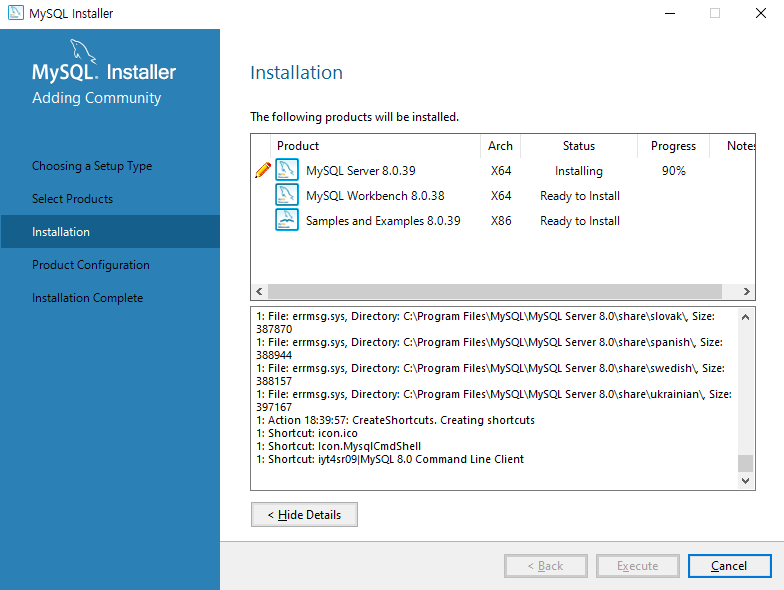Open the Product Configuration step
This screenshot has width=784, height=590.
(90, 265)
